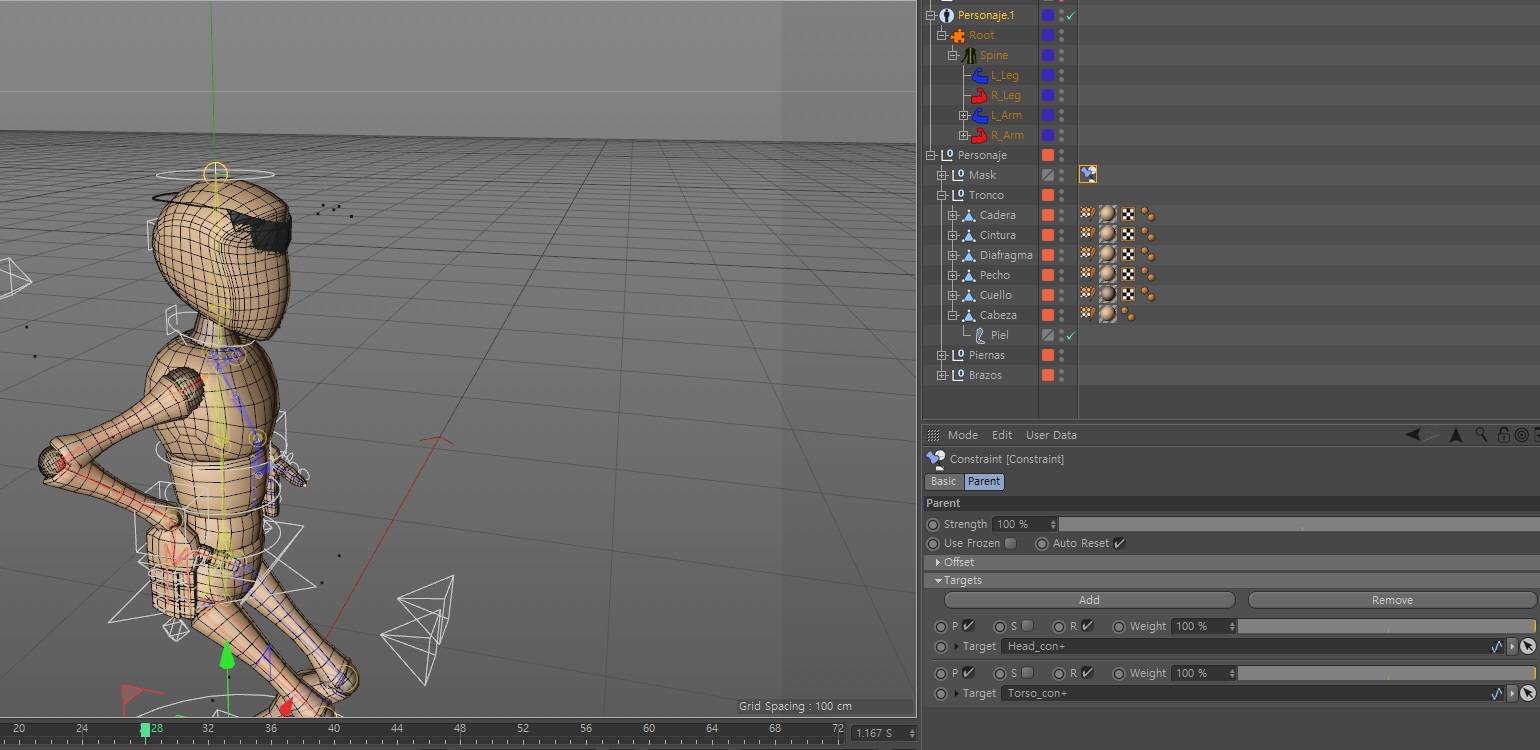1540x750 pixels.
Task: Switch to the Basic tab
Action: click(x=944, y=481)
